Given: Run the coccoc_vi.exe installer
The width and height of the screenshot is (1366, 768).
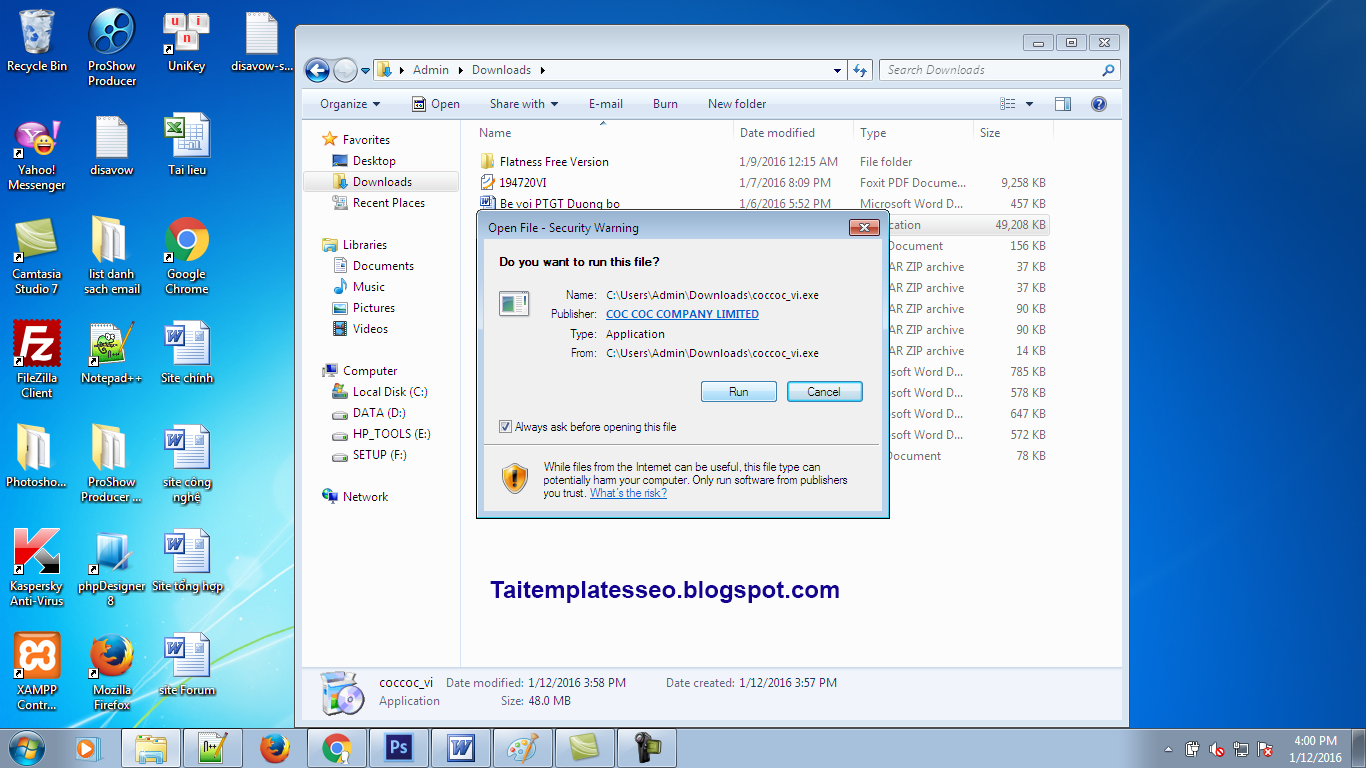Looking at the screenshot, I should [x=738, y=391].
